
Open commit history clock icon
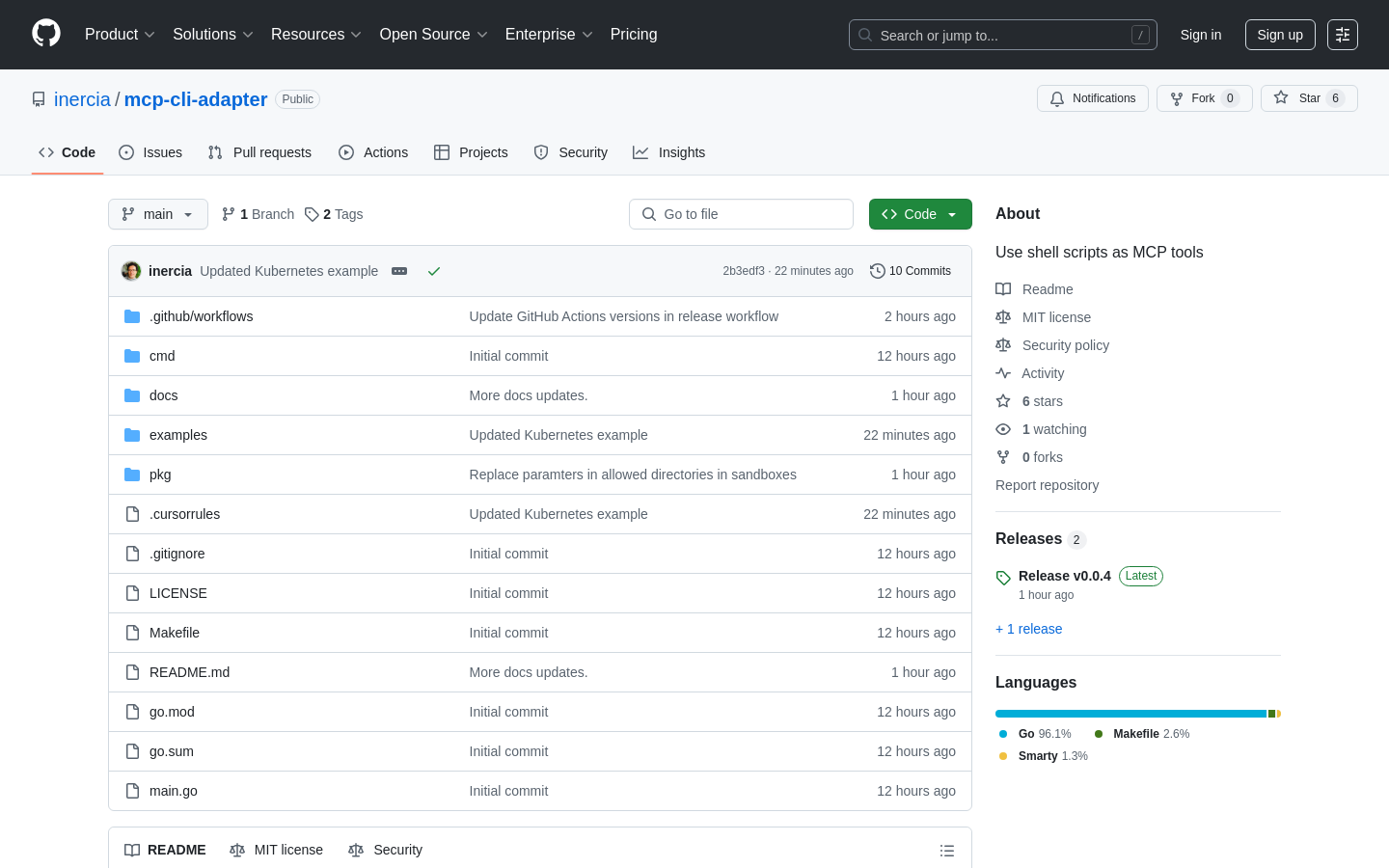[878, 271]
